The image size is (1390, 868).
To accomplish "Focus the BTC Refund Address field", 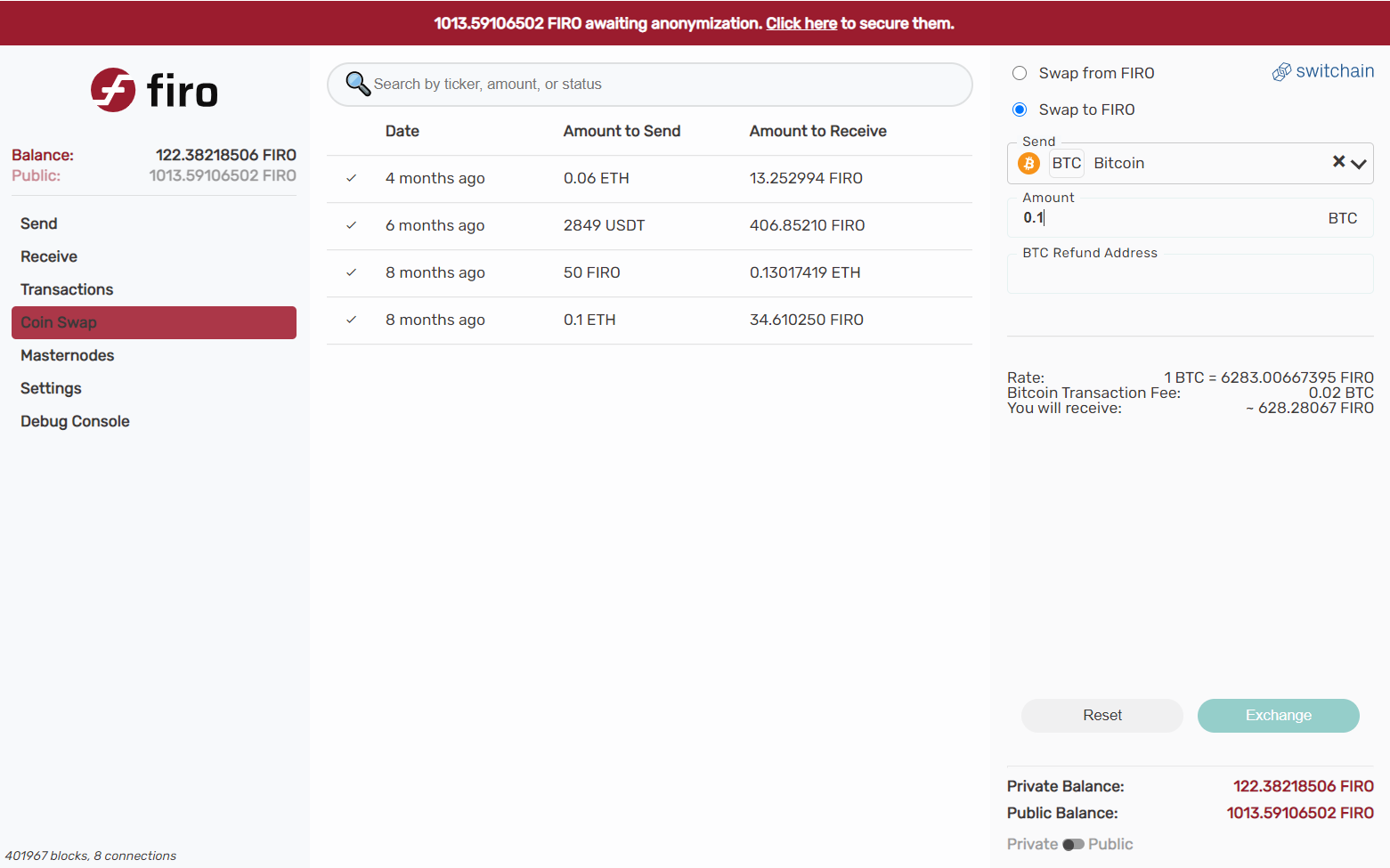I will [x=1190, y=274].
